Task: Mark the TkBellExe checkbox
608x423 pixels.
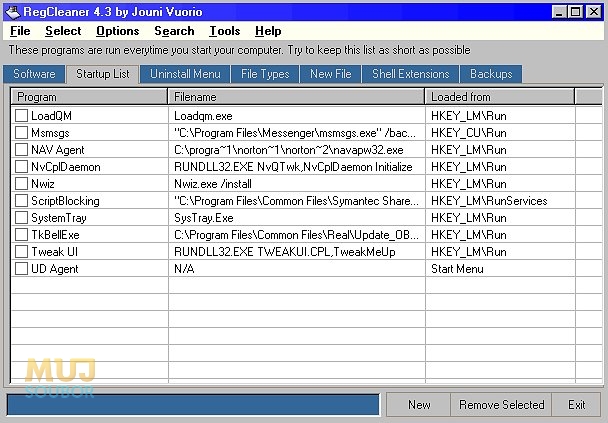Action: click(21, 235)
